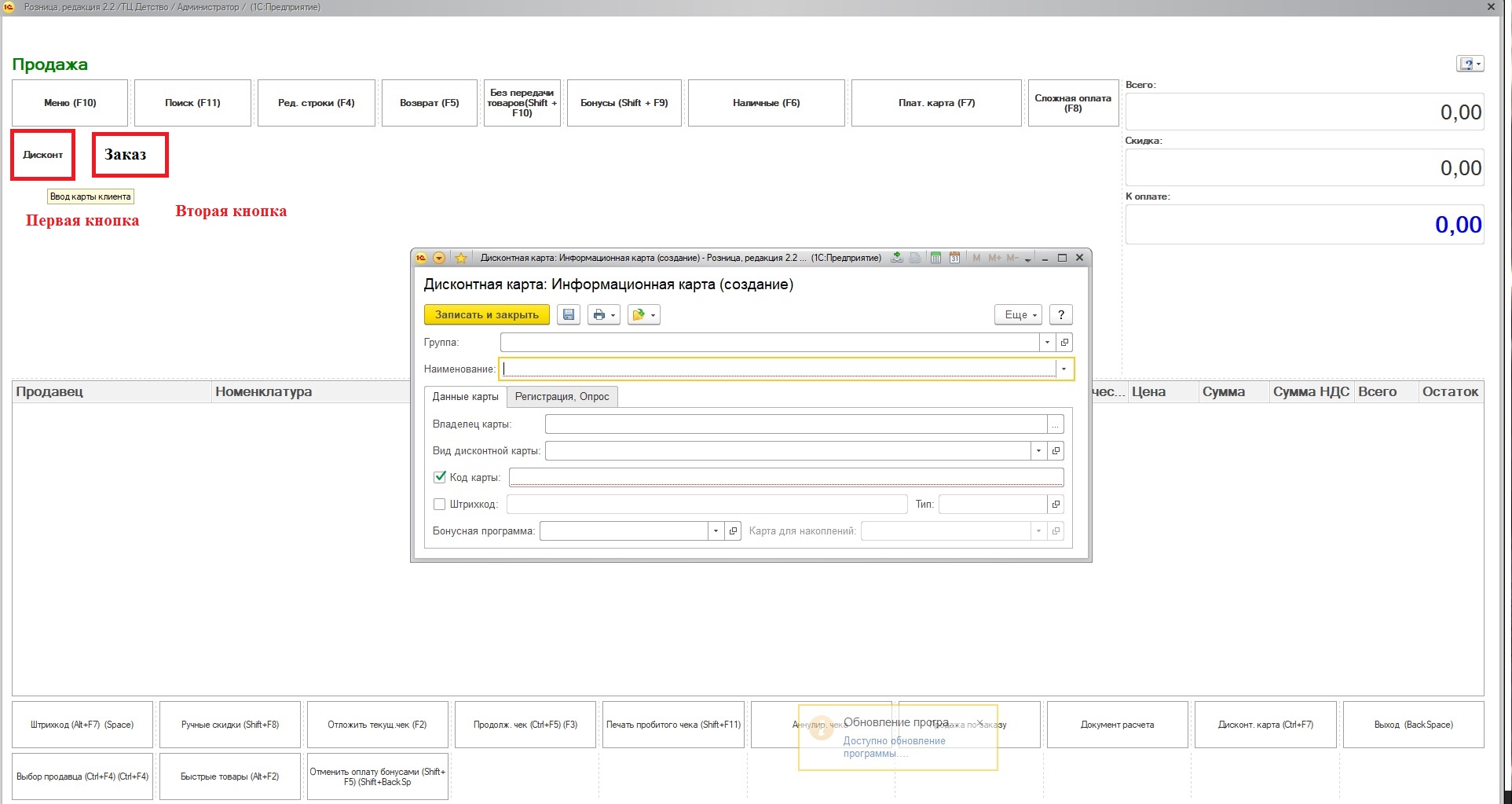1512x804 pixels.
Task: Open the calculator icon in the title bar
Action: pos(935,258)
